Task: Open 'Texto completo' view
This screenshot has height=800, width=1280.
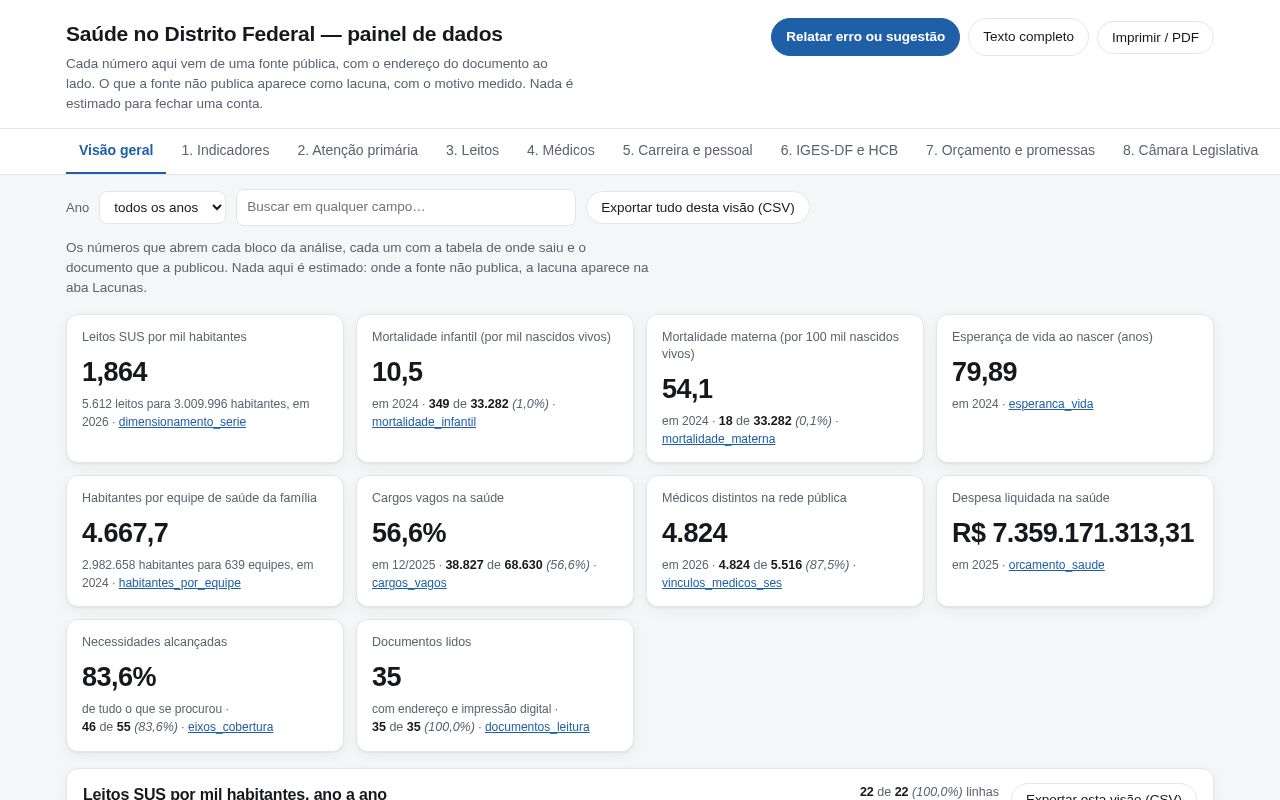Action: (1028, 37)
